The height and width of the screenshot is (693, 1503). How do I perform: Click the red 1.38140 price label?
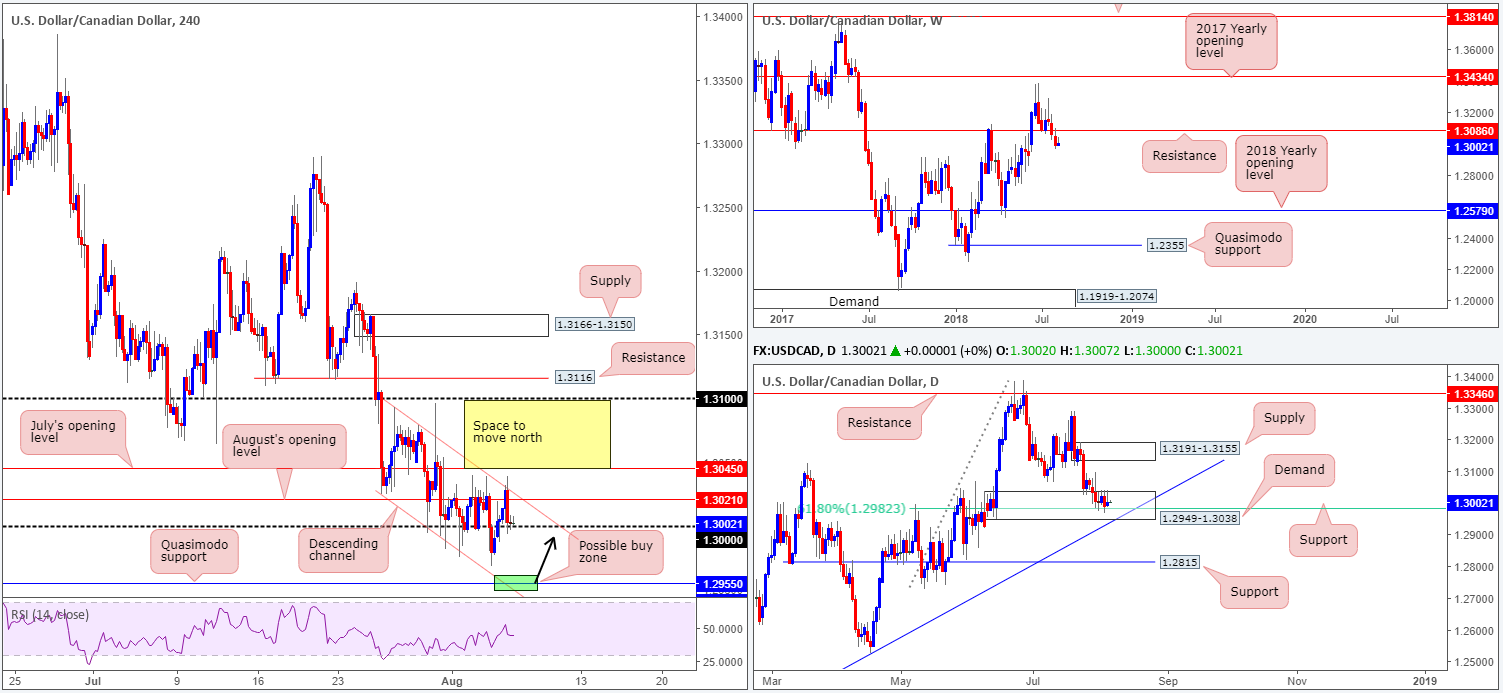1474,17
